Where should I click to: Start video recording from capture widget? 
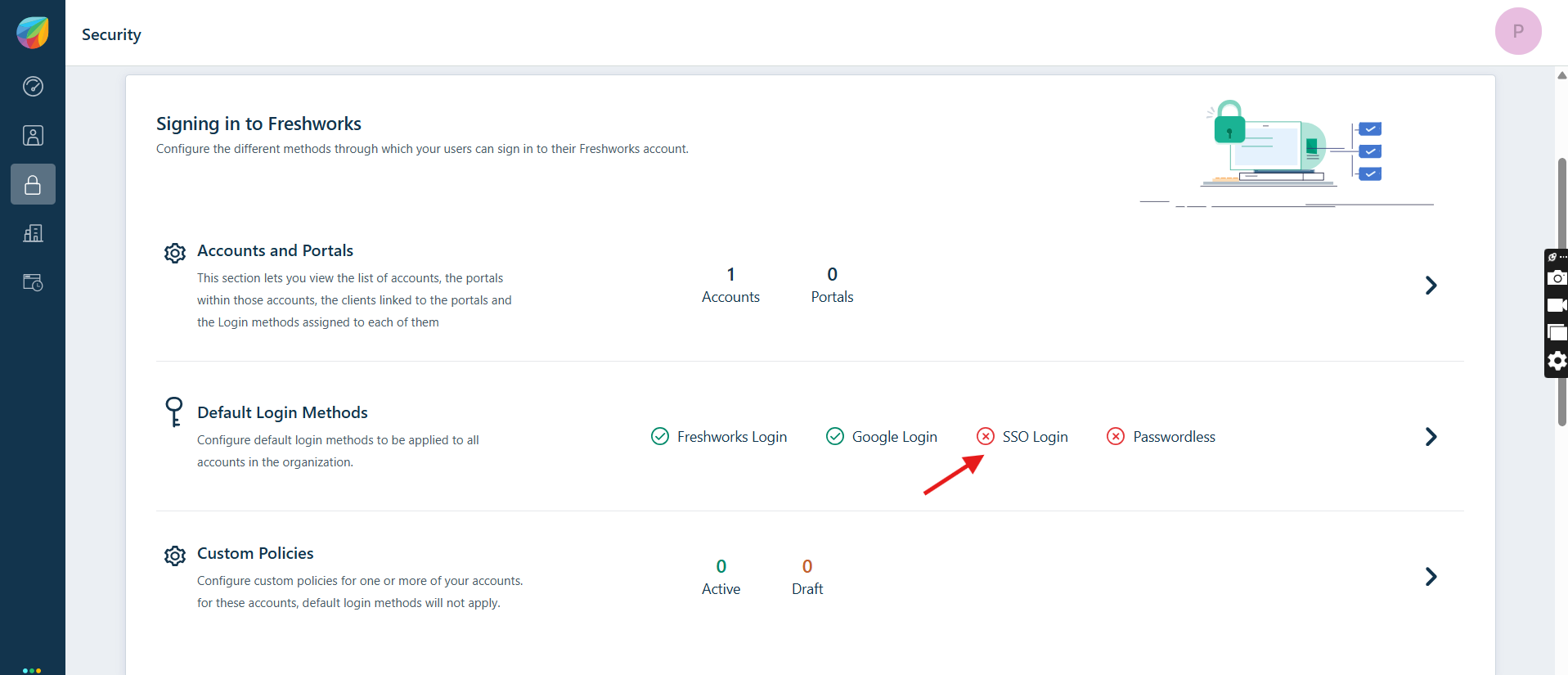coord(1557,305)
